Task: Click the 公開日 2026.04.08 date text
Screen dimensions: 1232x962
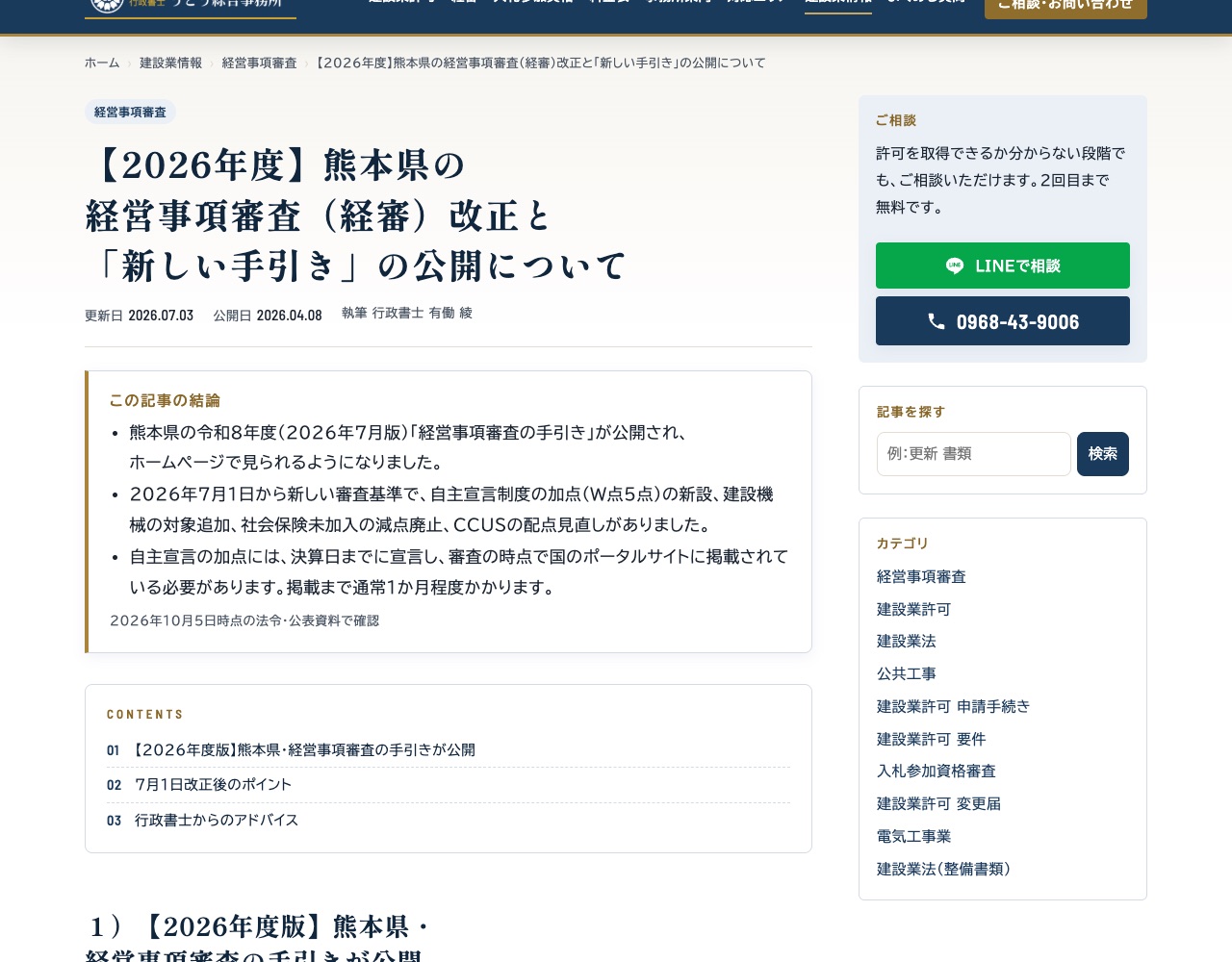Action: tap(268, 316)
